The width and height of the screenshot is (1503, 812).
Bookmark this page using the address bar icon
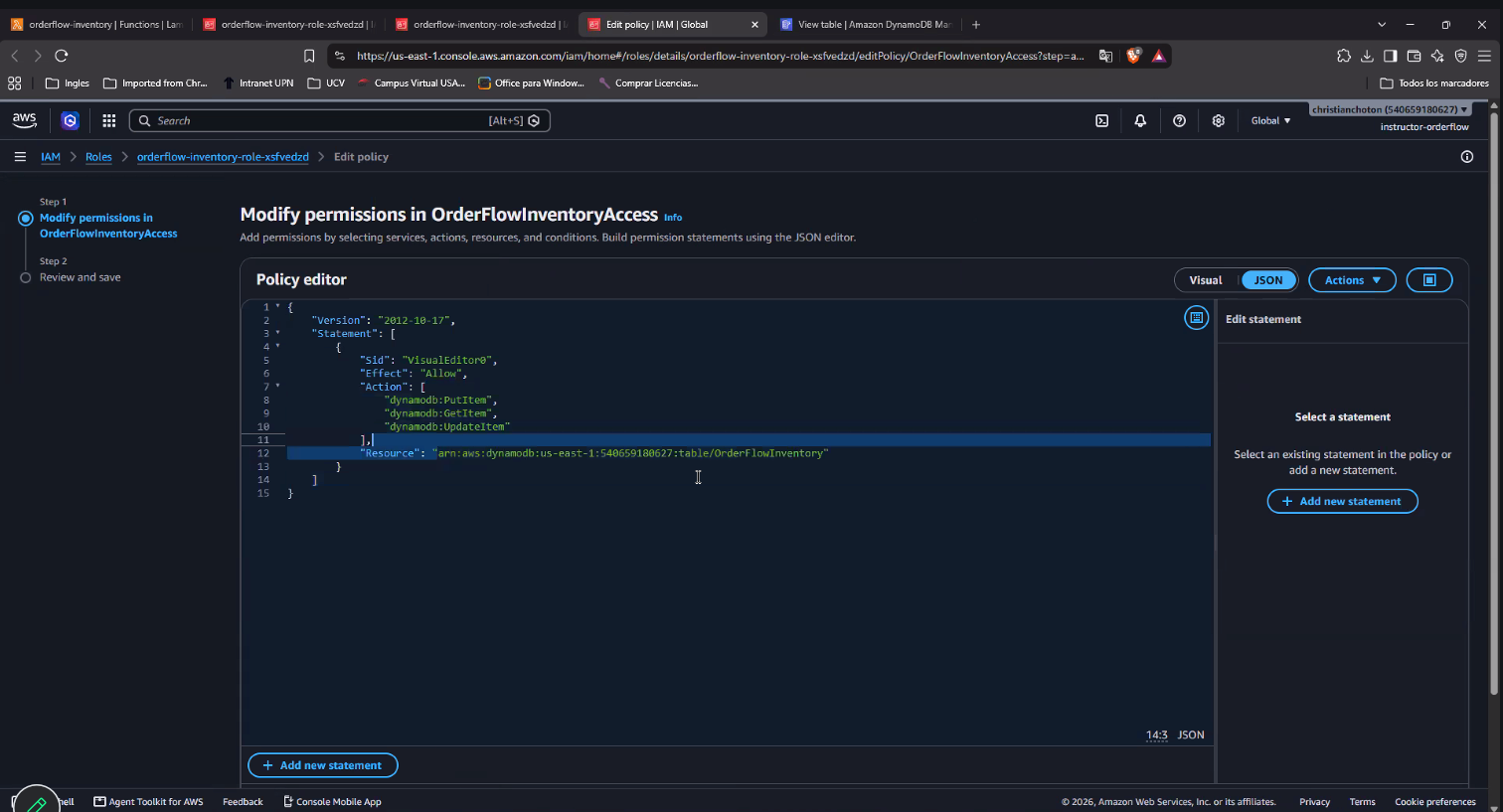tap(309, 56)
